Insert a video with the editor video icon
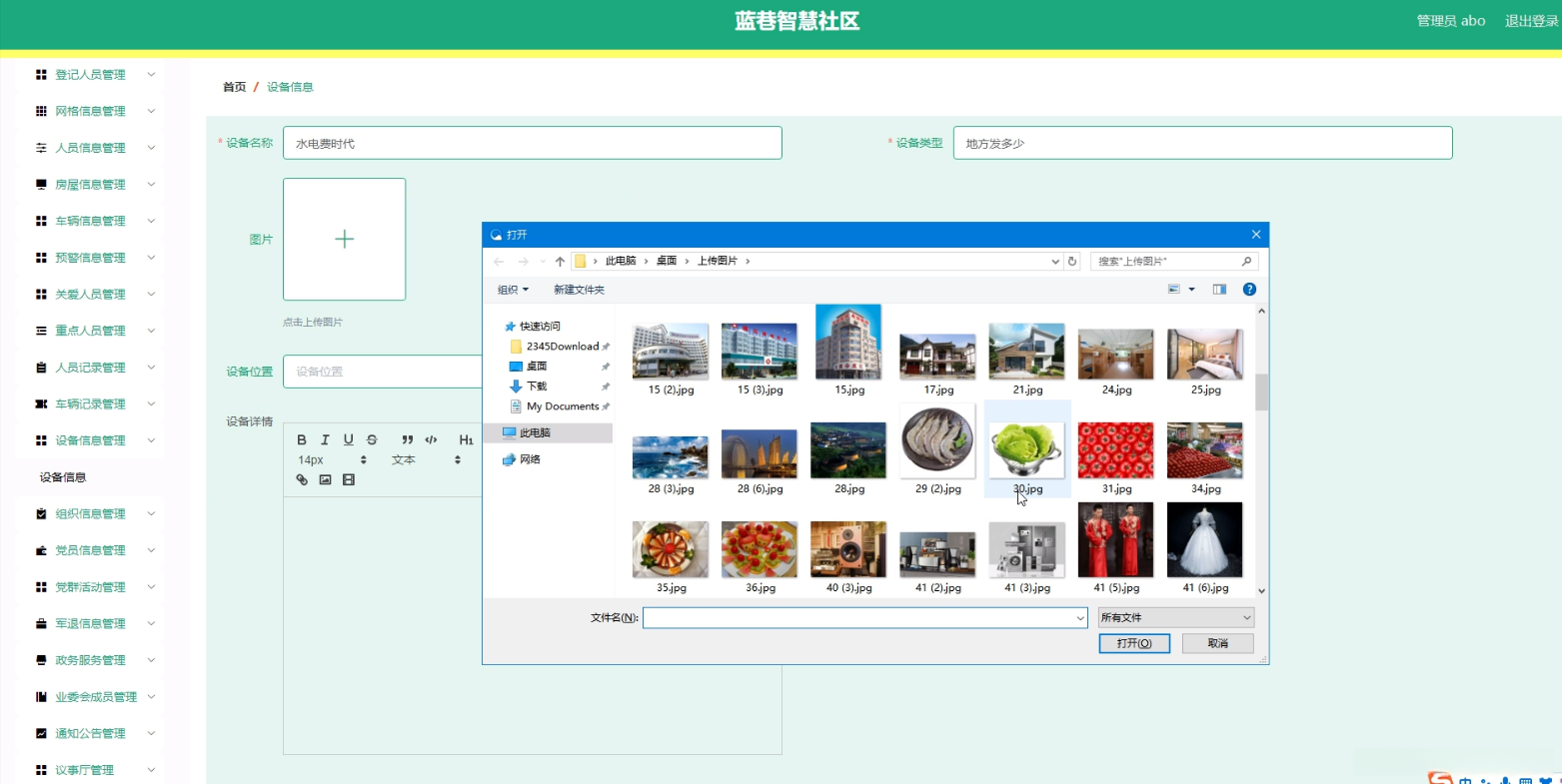1562x784 pixels. click(x=349, y=479)
